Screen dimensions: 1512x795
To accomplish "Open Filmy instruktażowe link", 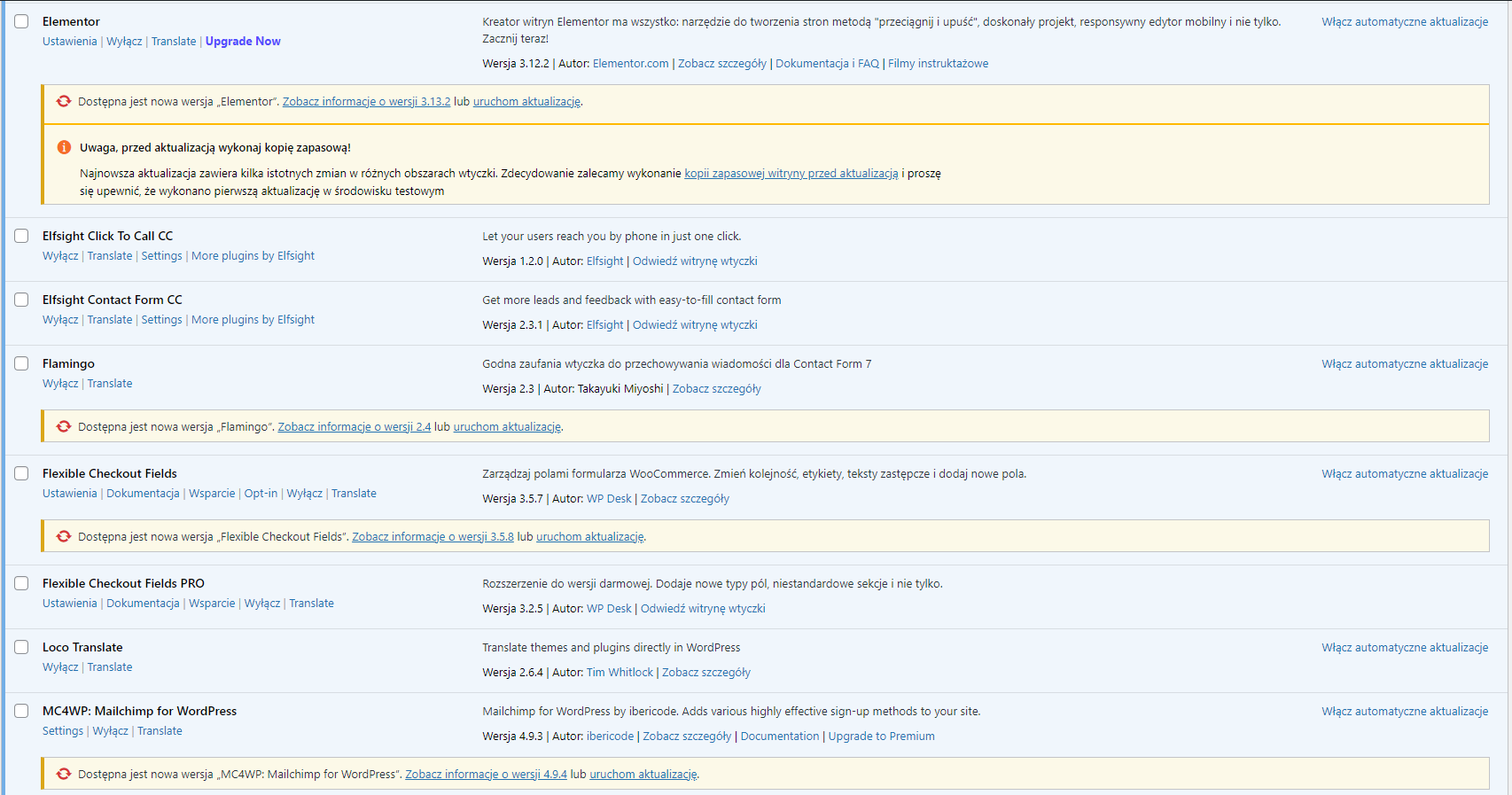I will click(939, 63).
